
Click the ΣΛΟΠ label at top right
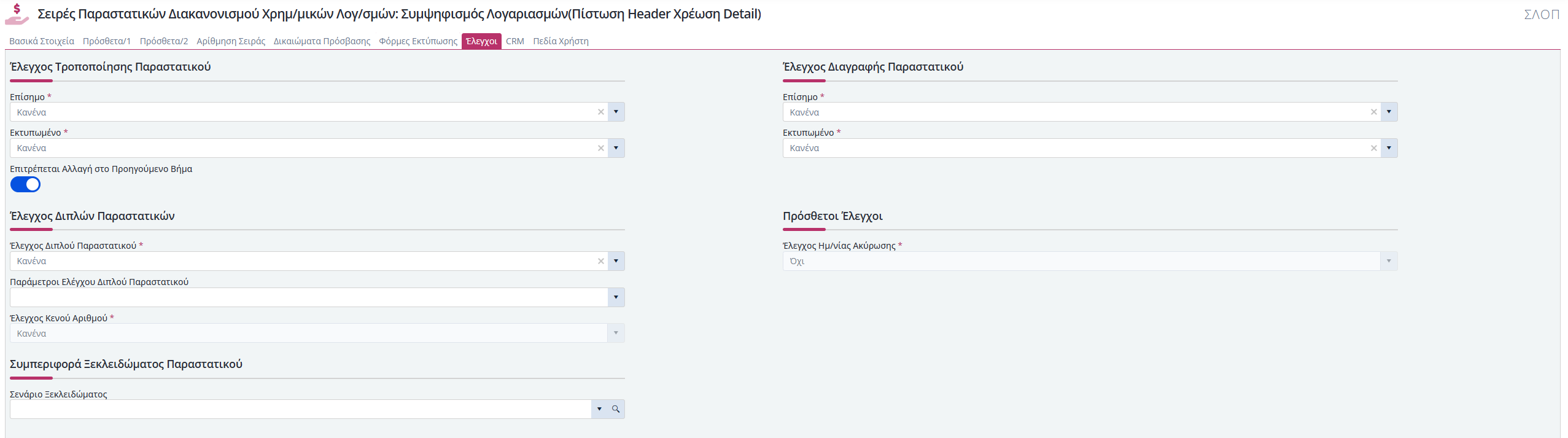(x=1542, y=14)
